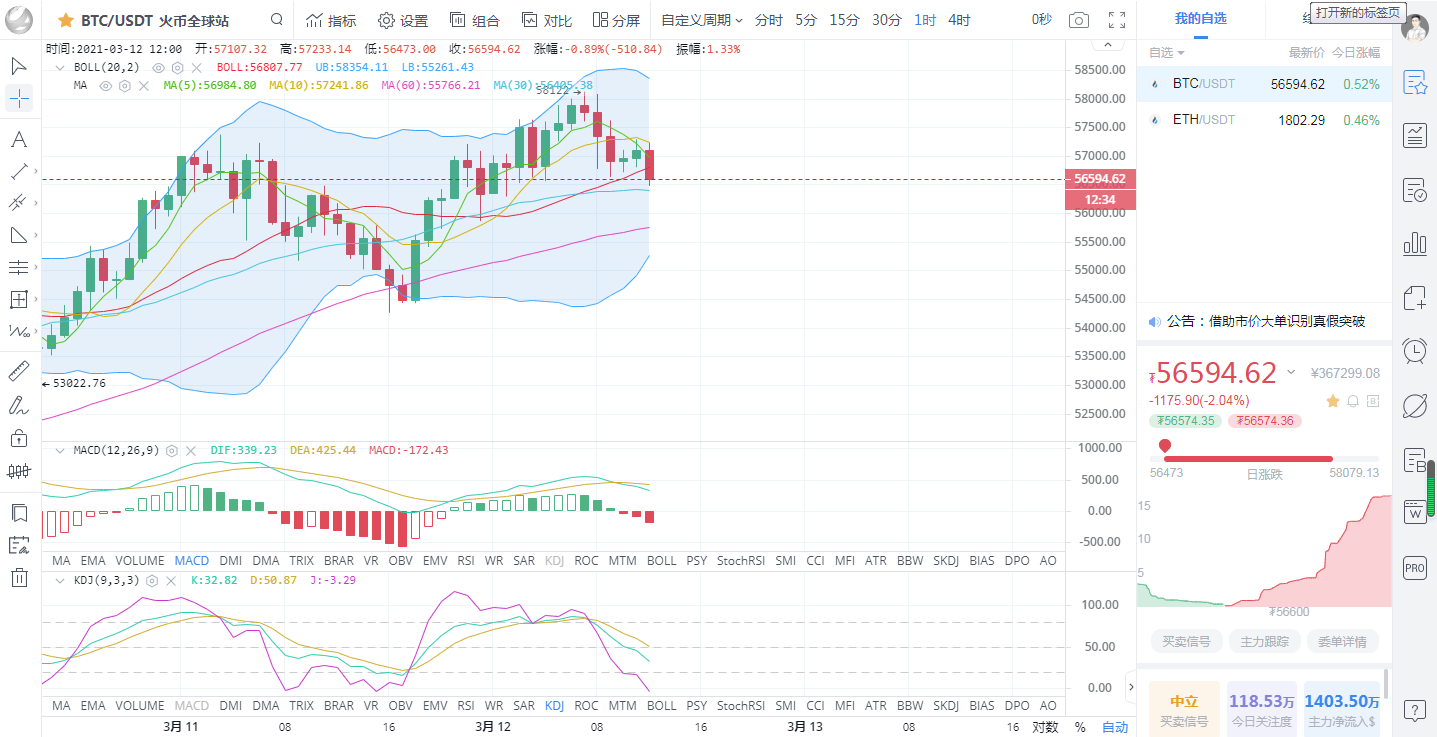1437x737 pixels.
Task: Open the MACD indicator settings gear
Action: pos(172,450)
